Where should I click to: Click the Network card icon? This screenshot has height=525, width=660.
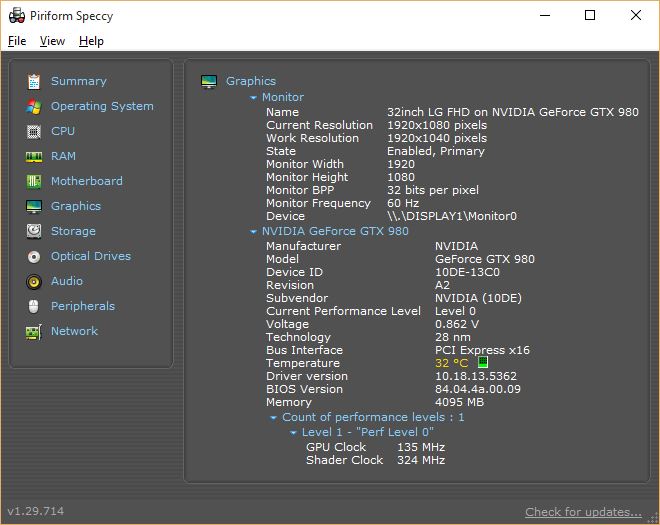(34, 332)
